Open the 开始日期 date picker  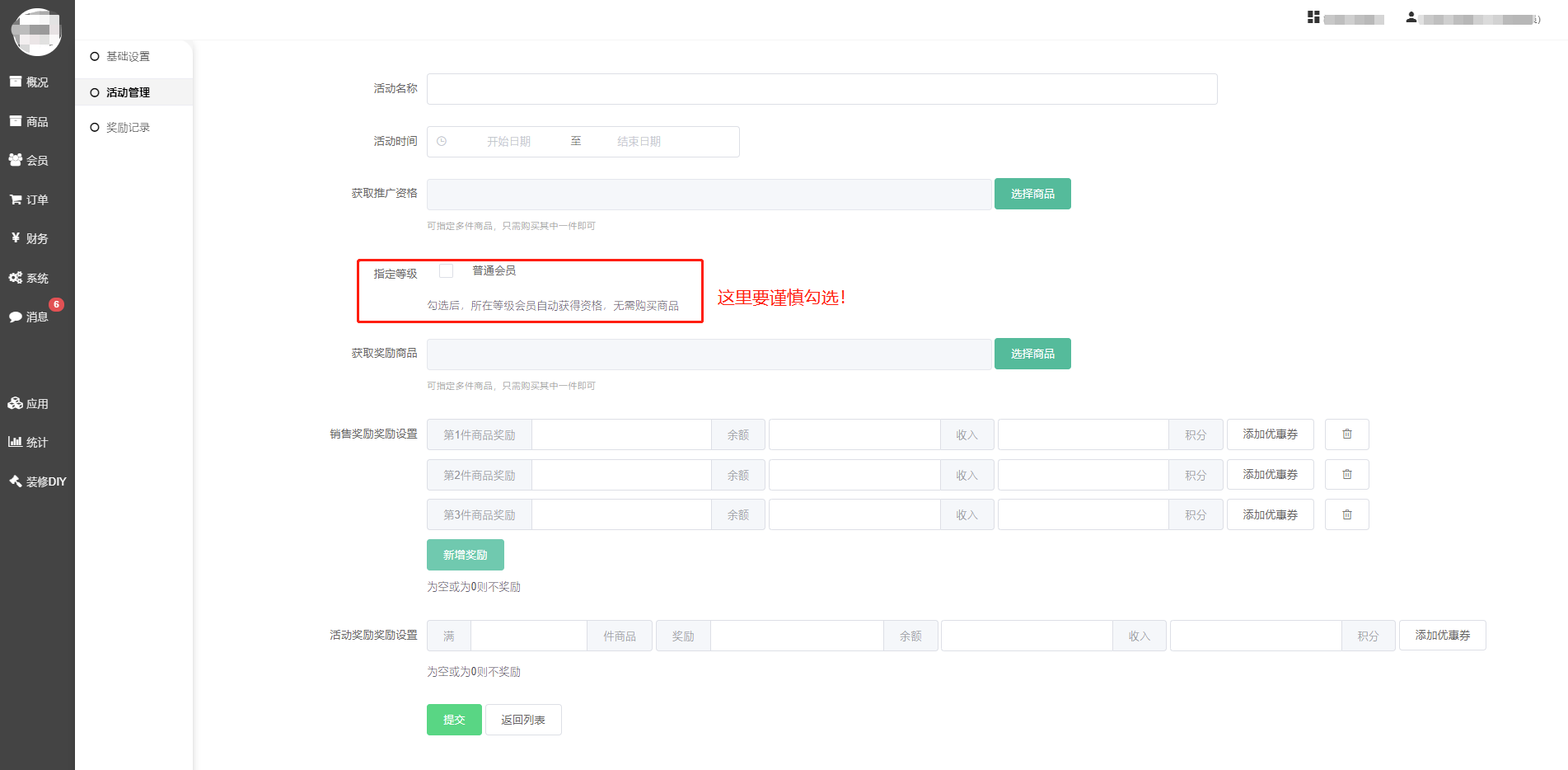pyautogui.click(x=508, y=142)
